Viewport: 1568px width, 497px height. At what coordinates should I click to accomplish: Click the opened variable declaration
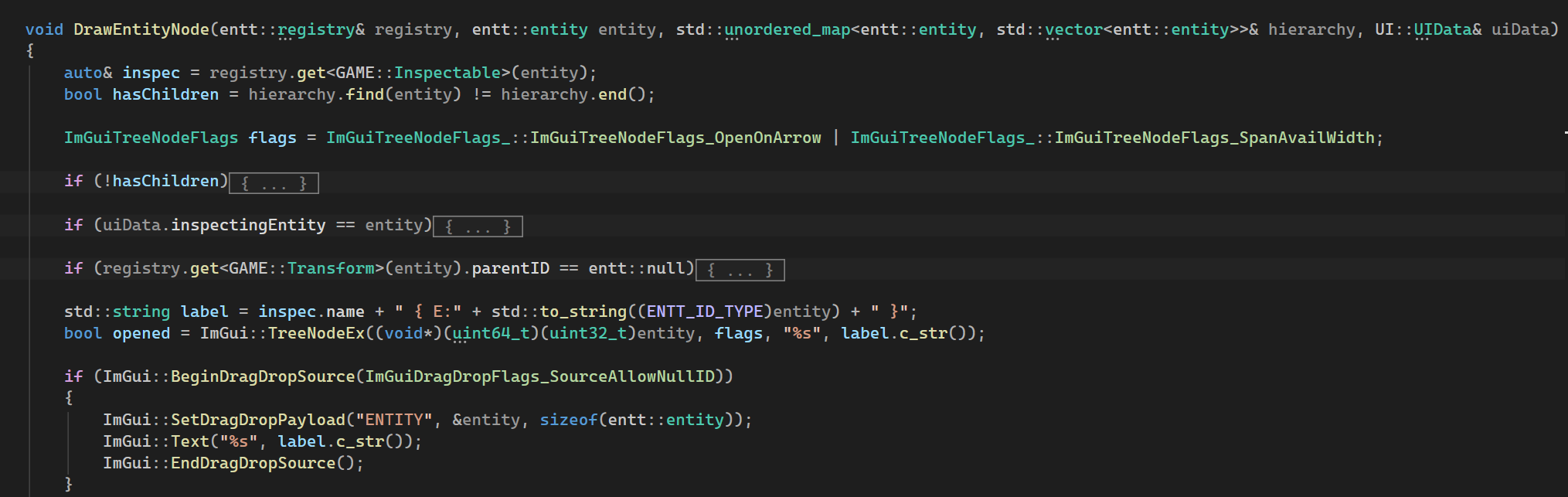point(141,333)
